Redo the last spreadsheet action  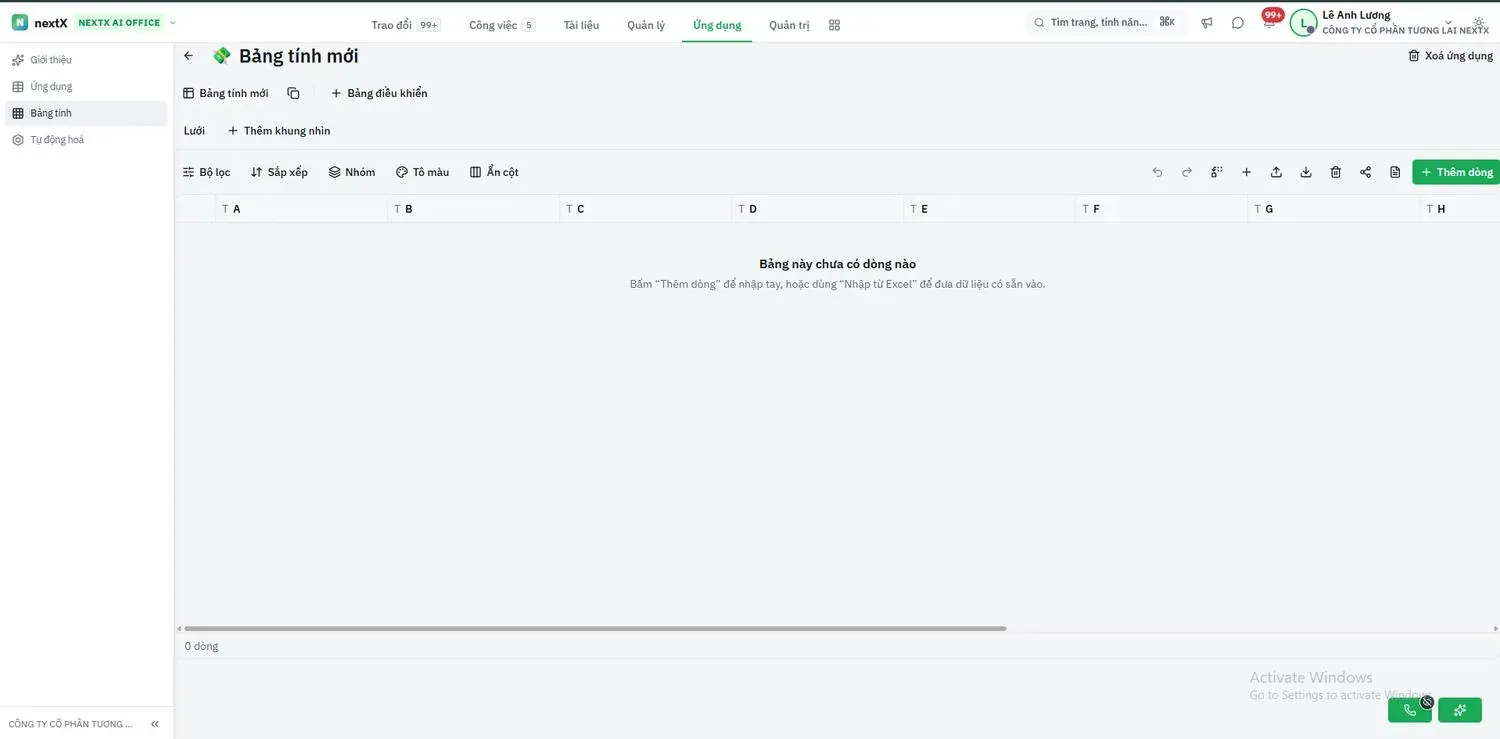1187,172
